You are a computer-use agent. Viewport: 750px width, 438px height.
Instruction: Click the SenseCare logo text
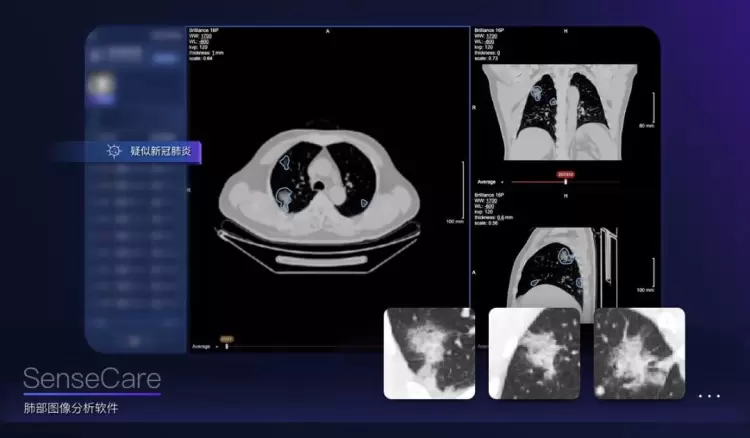pyautogui.click(x=92, y=379)
